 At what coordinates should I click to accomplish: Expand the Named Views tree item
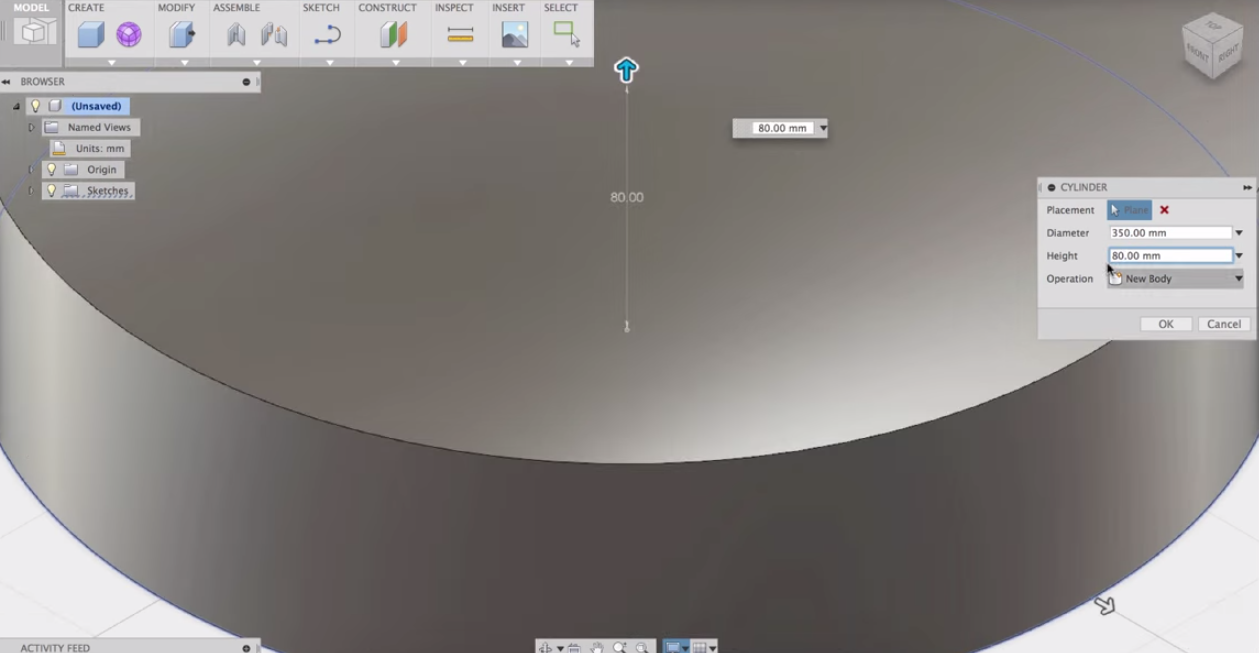(32, 127)
